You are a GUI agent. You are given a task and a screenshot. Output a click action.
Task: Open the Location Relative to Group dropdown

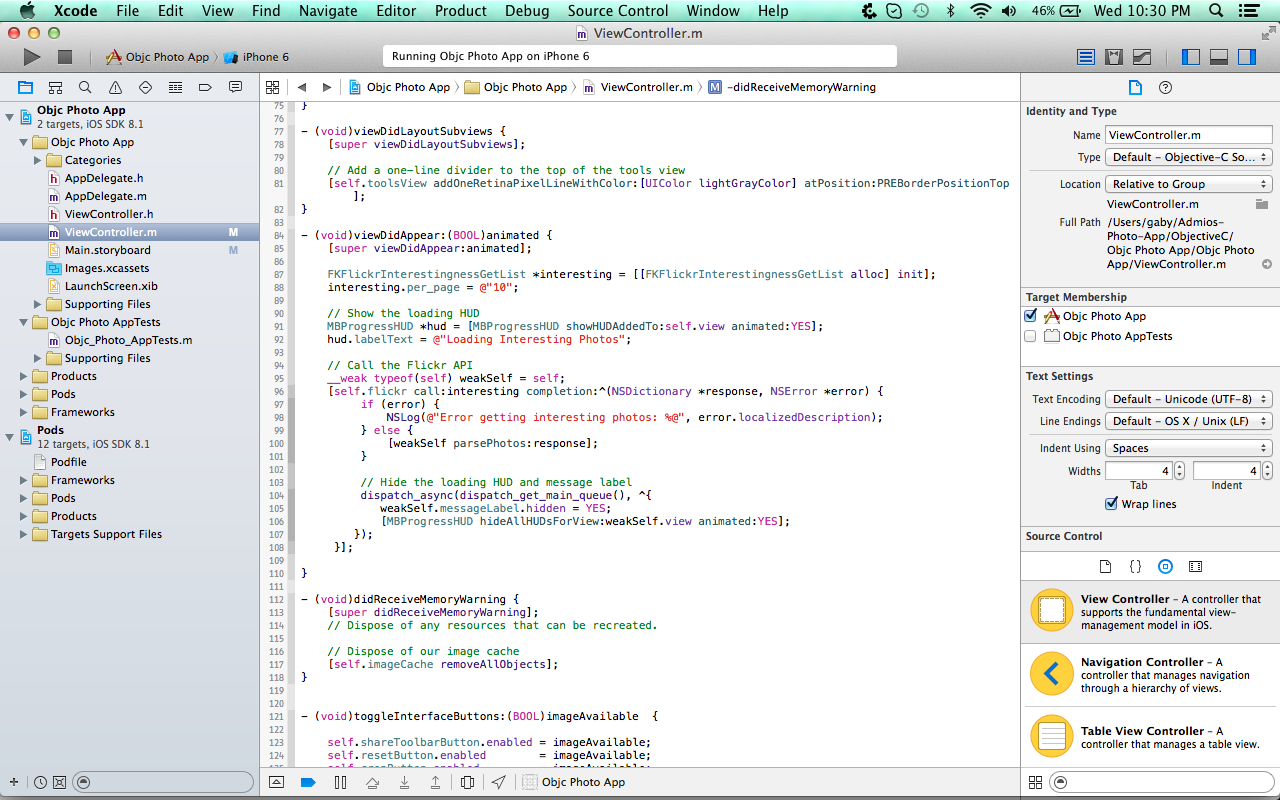tap(1189, 184)
